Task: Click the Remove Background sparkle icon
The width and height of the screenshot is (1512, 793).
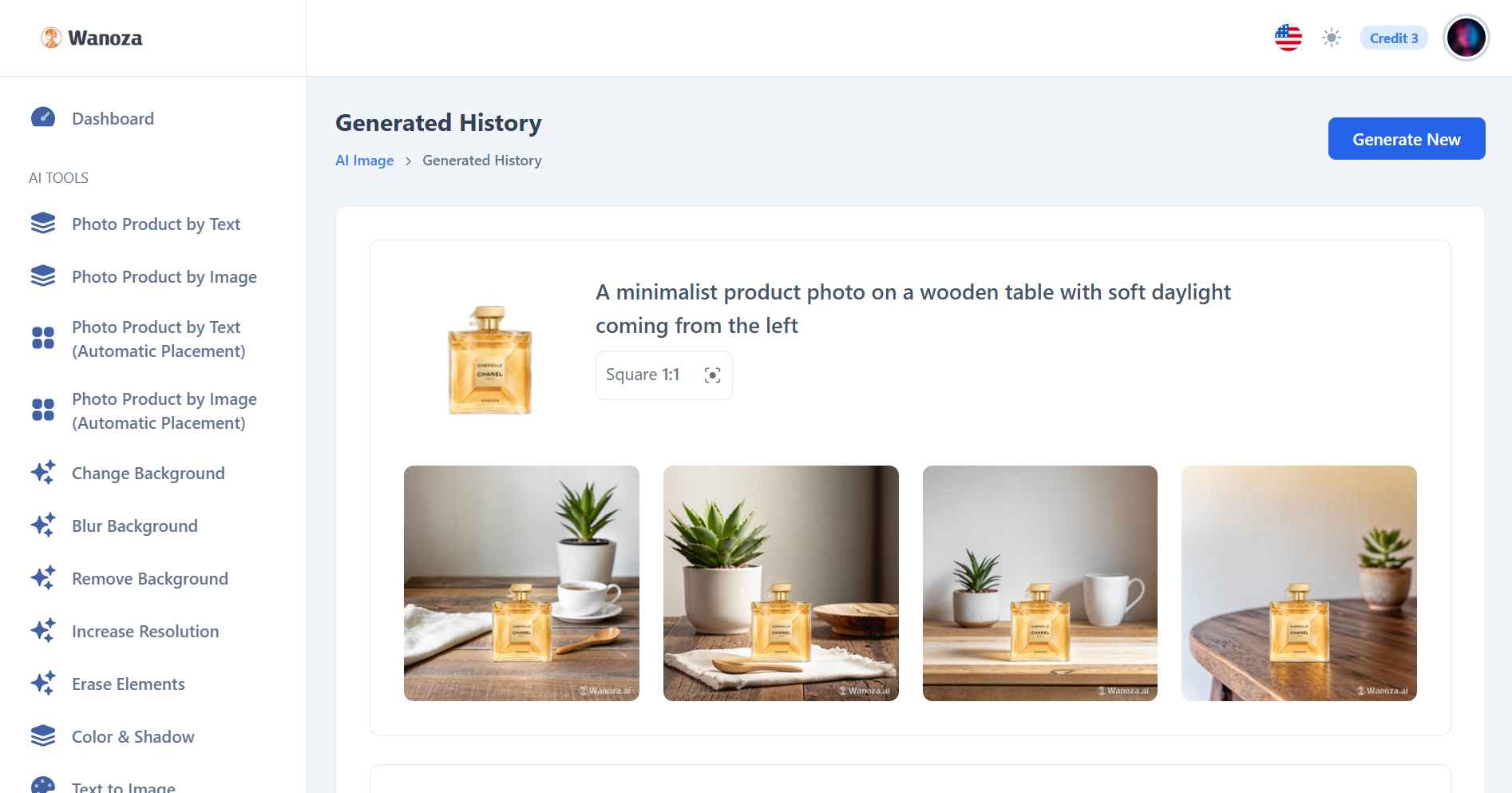Action: click(43, 578)
